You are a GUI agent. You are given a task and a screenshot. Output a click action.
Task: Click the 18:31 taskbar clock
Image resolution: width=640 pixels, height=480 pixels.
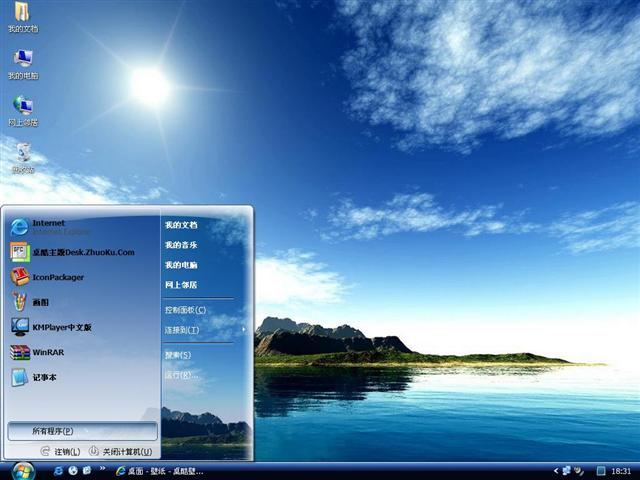pos(621,470)
